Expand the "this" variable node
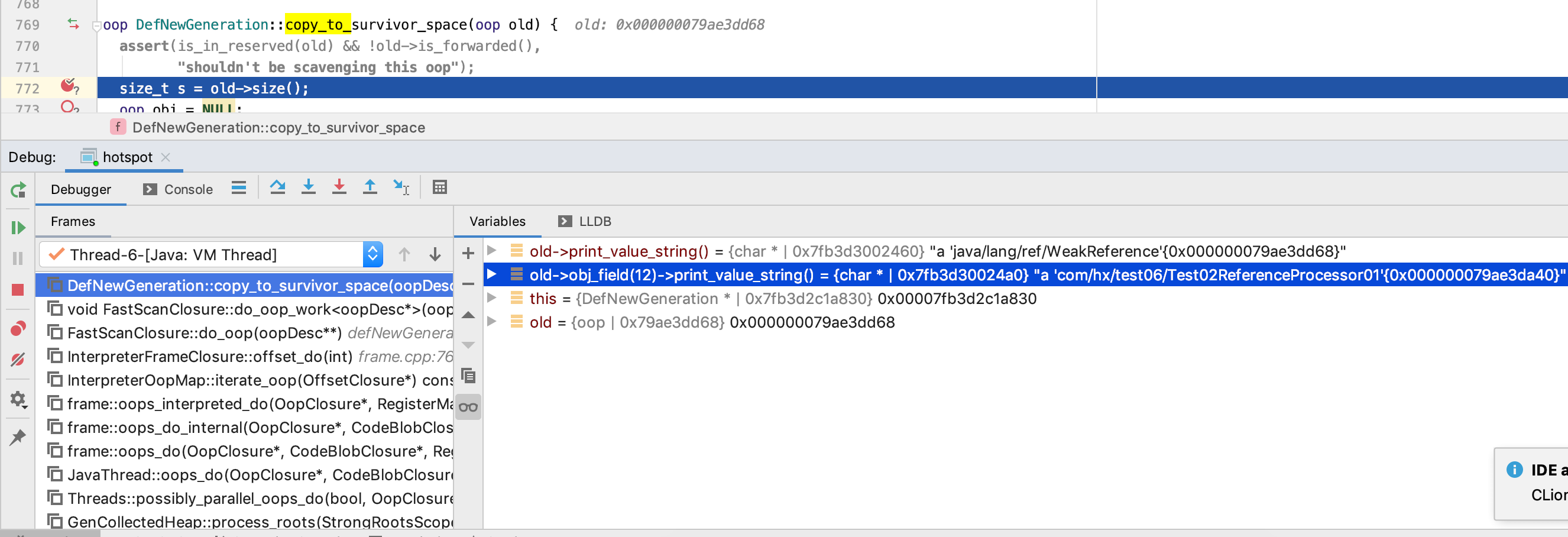Viewport: 1568px width, 537px height. [x=491, y=298]
